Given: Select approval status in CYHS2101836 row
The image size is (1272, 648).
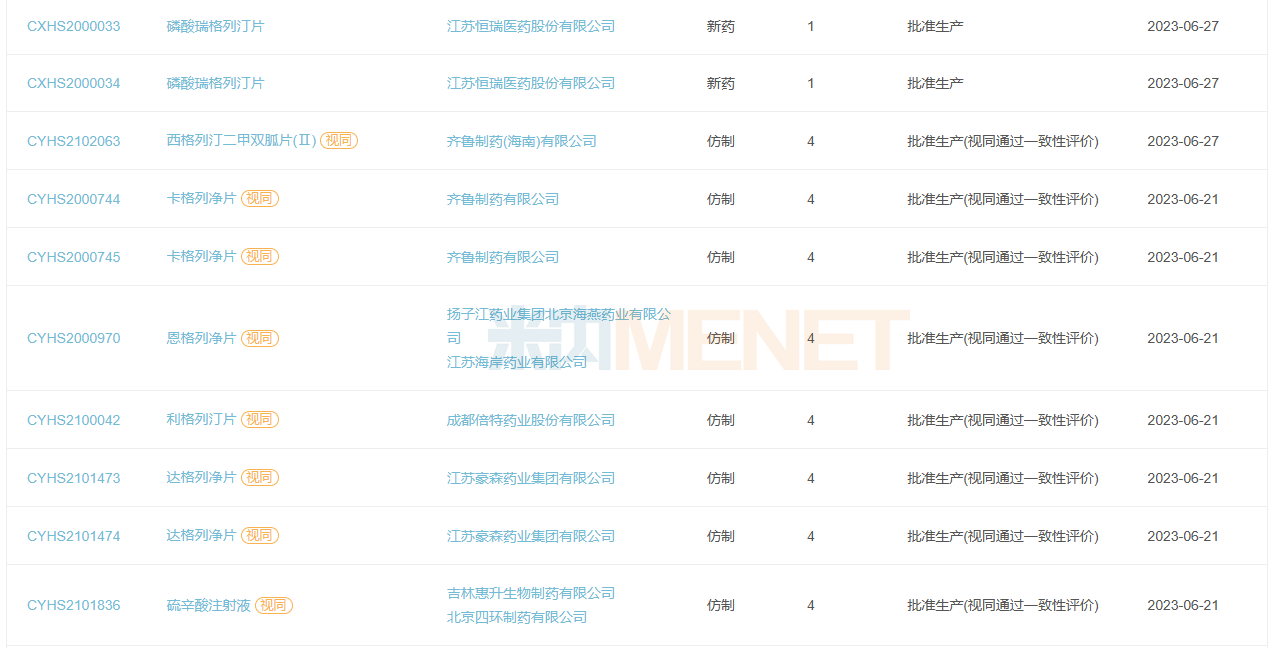Looking at the screenshot, I should point(1003,605).
